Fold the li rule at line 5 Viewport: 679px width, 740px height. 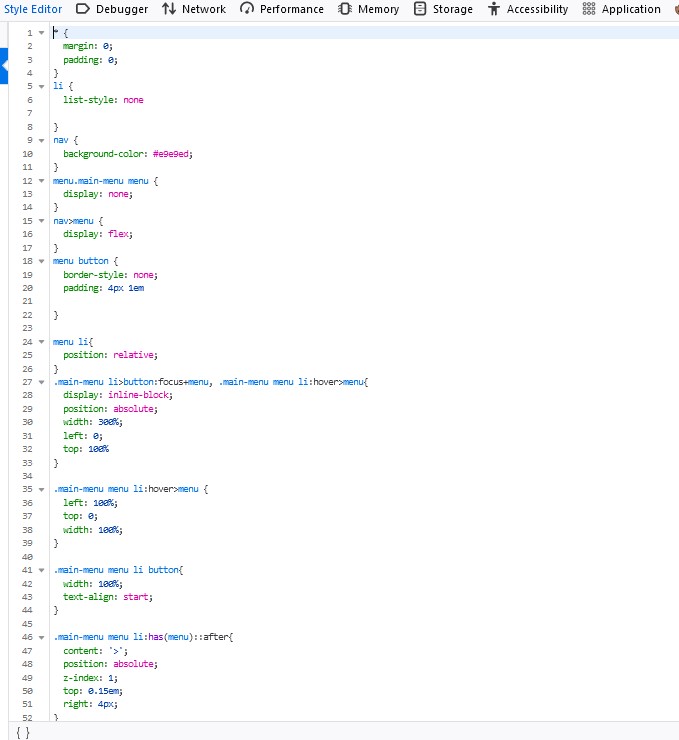point(42,86)
